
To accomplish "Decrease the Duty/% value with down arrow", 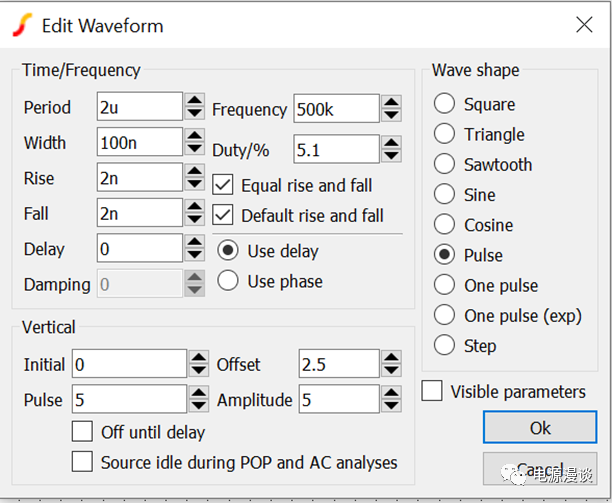I will pyautogui.click(x=391, y=156).
